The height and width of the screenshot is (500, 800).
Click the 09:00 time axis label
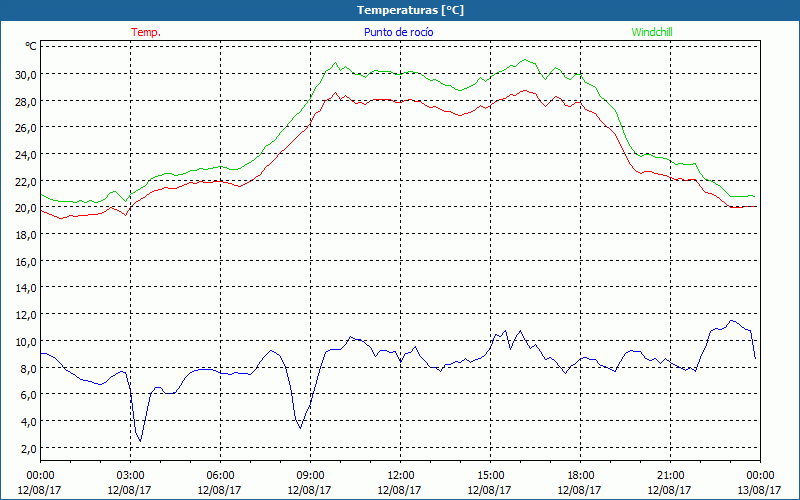click(x=310, y=476)
